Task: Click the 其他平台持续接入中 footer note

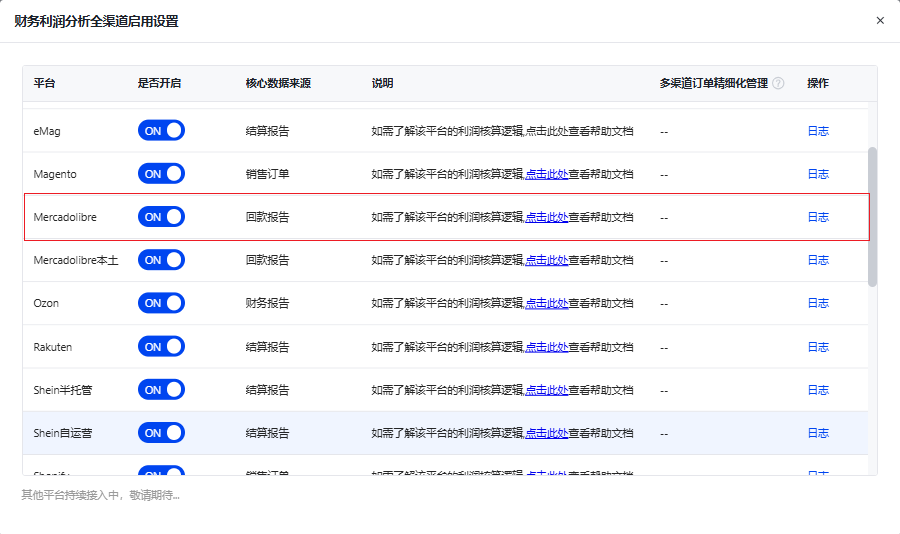Action: coord(100,495)
